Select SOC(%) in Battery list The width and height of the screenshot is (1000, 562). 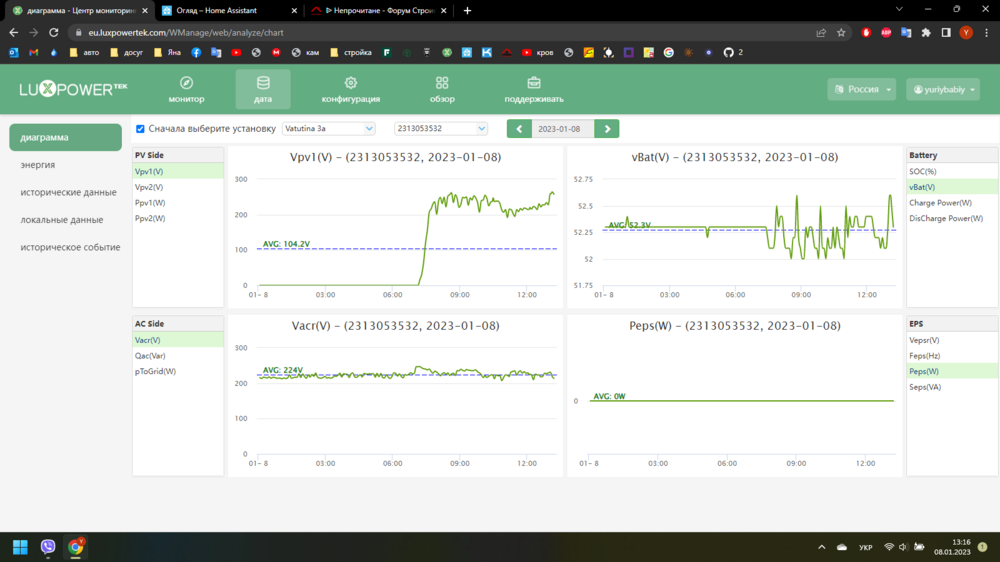coord(923,171)
